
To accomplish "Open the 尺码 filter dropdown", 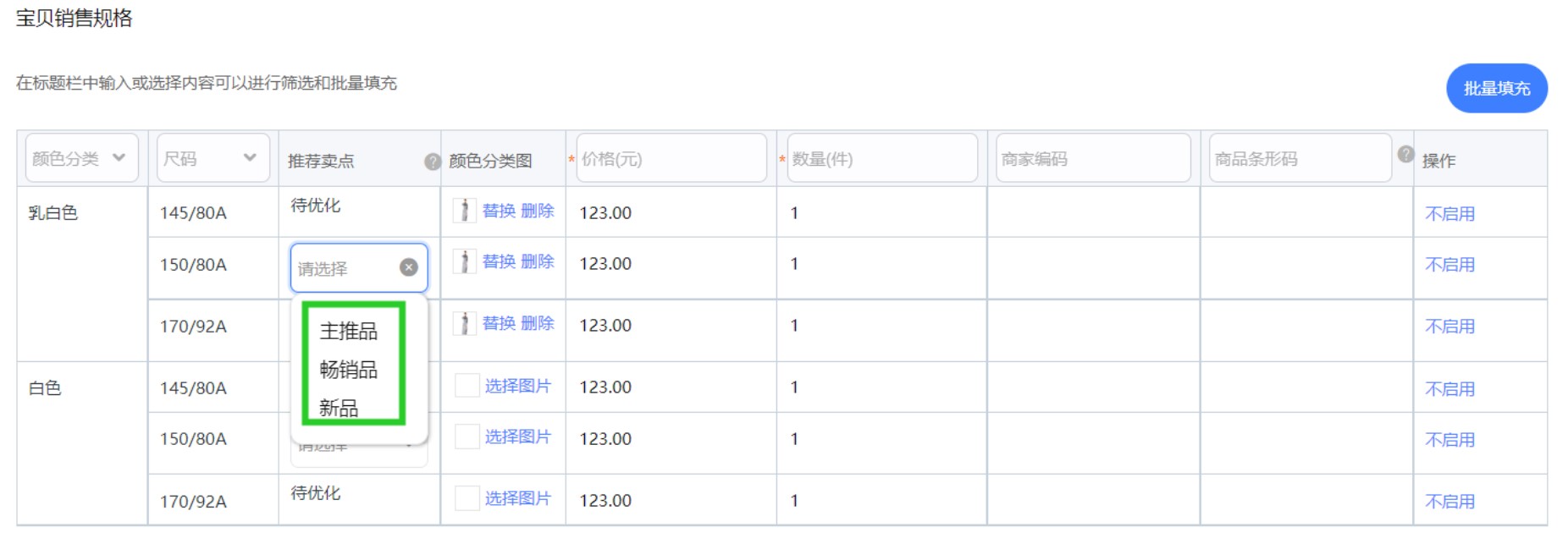I will click(213, 158).
